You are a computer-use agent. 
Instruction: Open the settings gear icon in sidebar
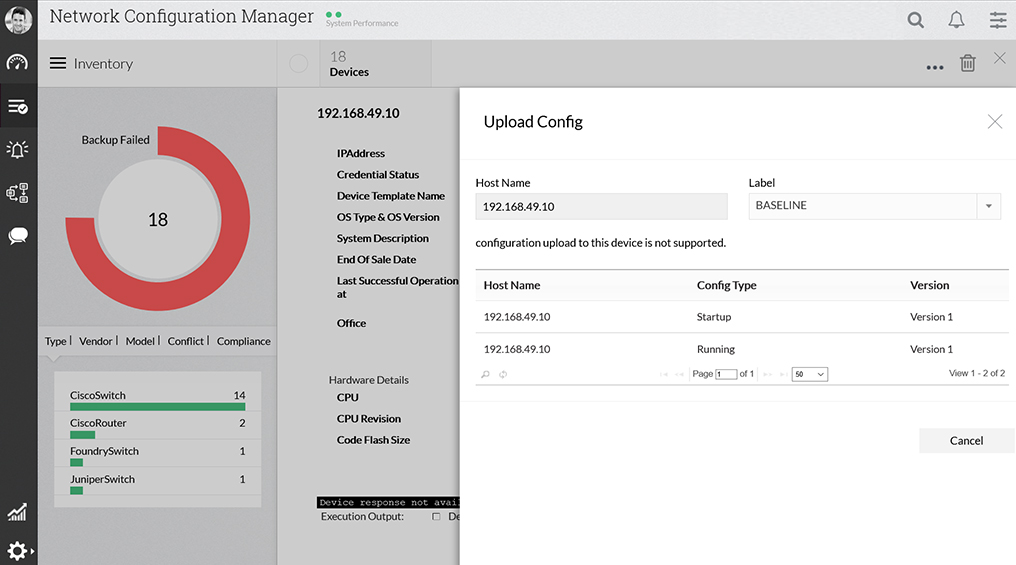[18, 550]
